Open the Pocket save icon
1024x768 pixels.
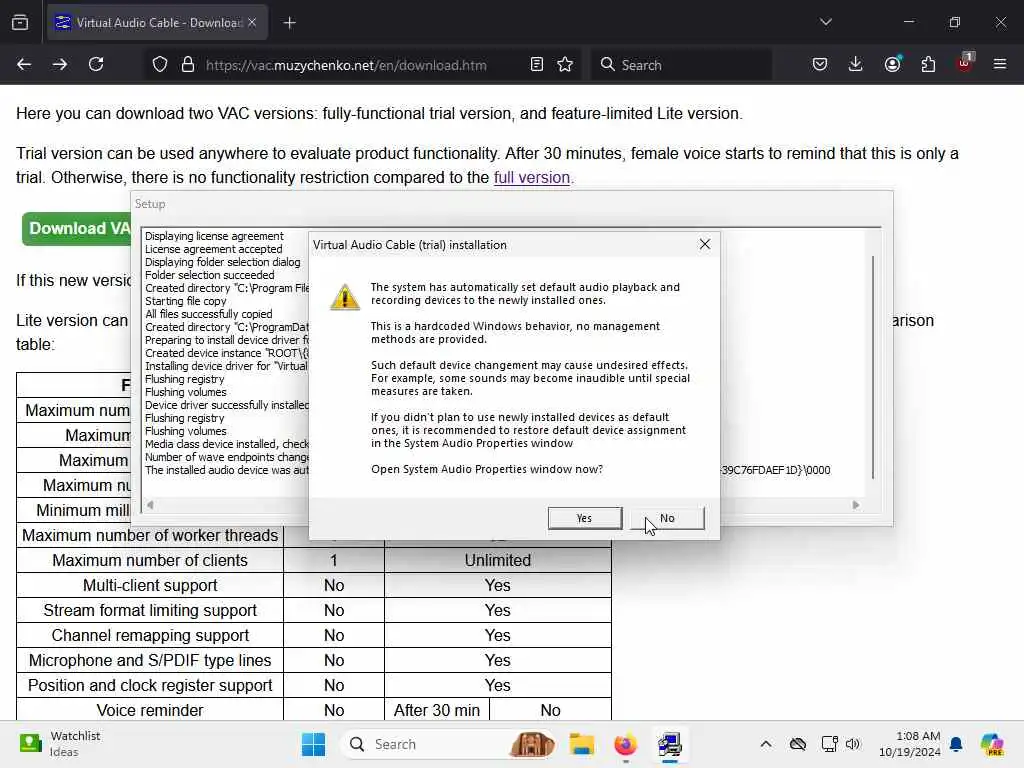(x=820, y=65)
